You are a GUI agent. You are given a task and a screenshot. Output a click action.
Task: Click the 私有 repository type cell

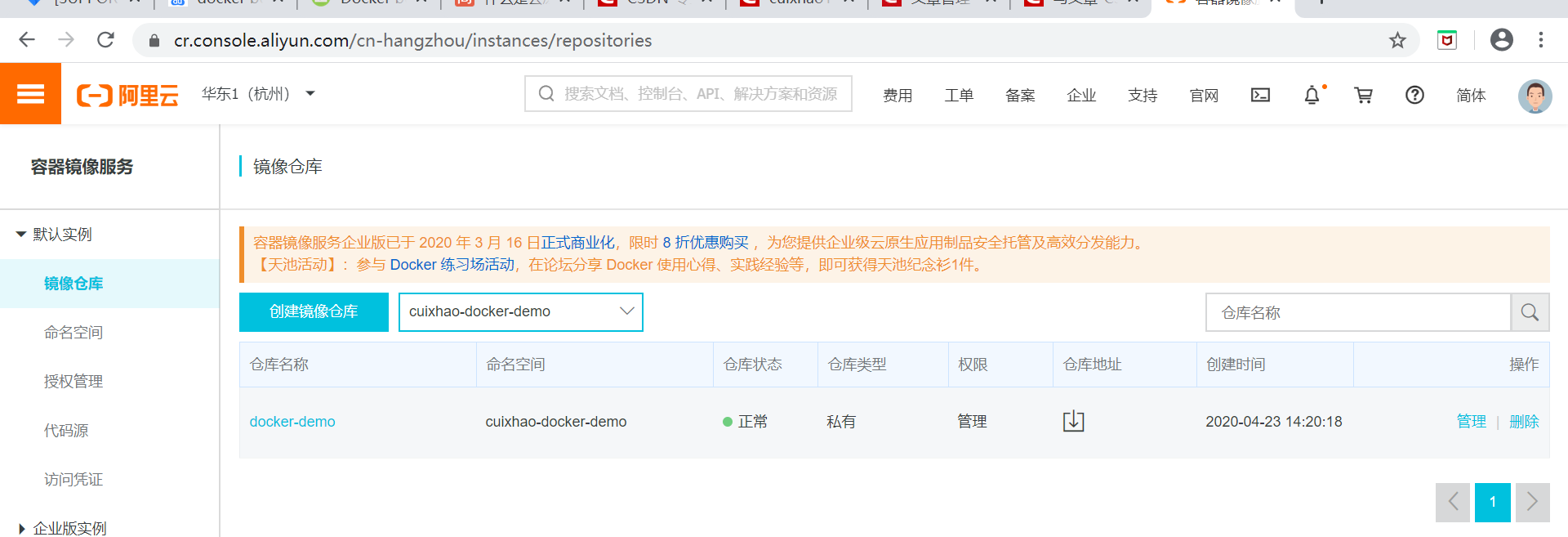point(841,422)
